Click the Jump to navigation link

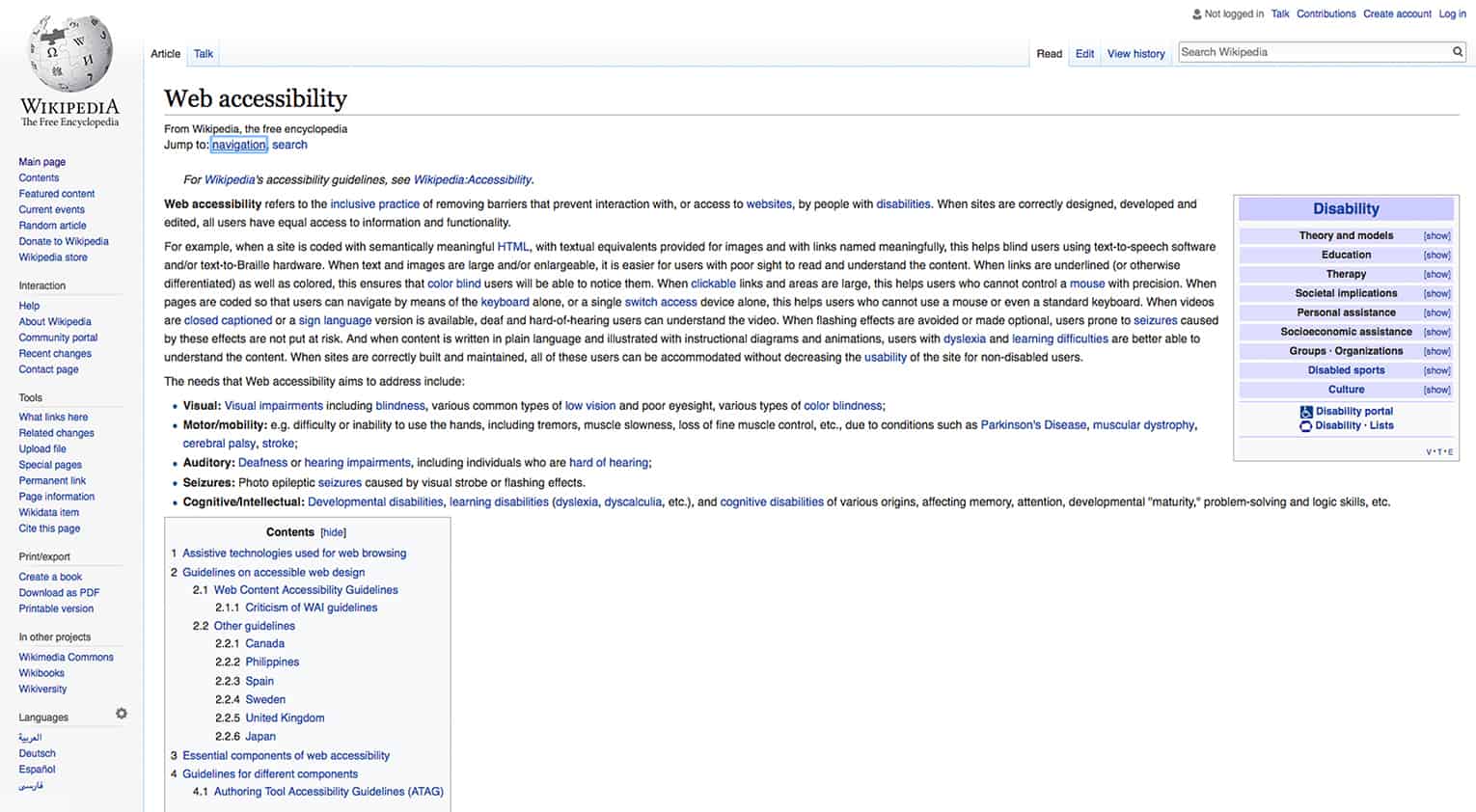tap(238, 145)
